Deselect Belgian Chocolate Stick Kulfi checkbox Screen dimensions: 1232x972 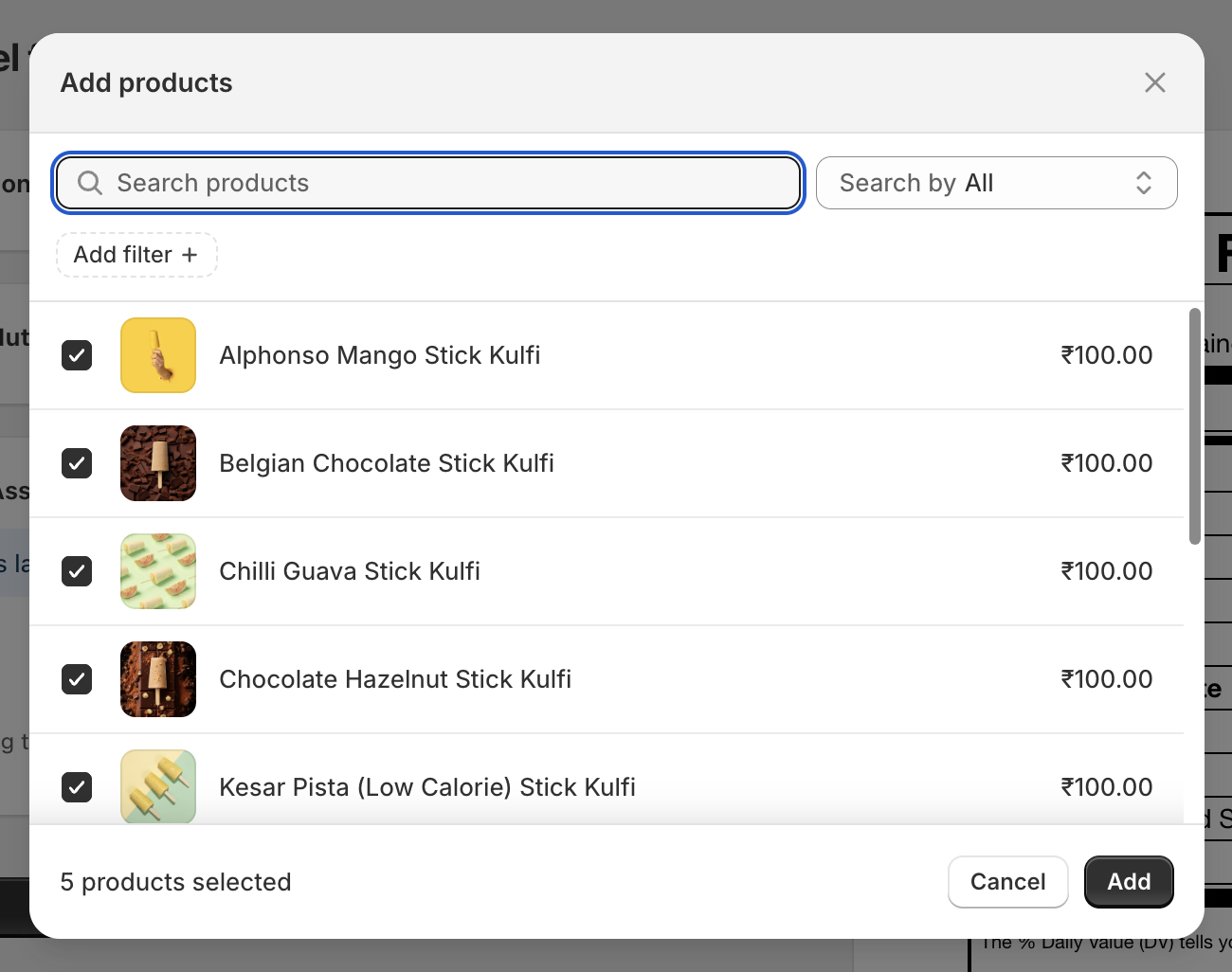pyautogui.click(x=77, y=462)
